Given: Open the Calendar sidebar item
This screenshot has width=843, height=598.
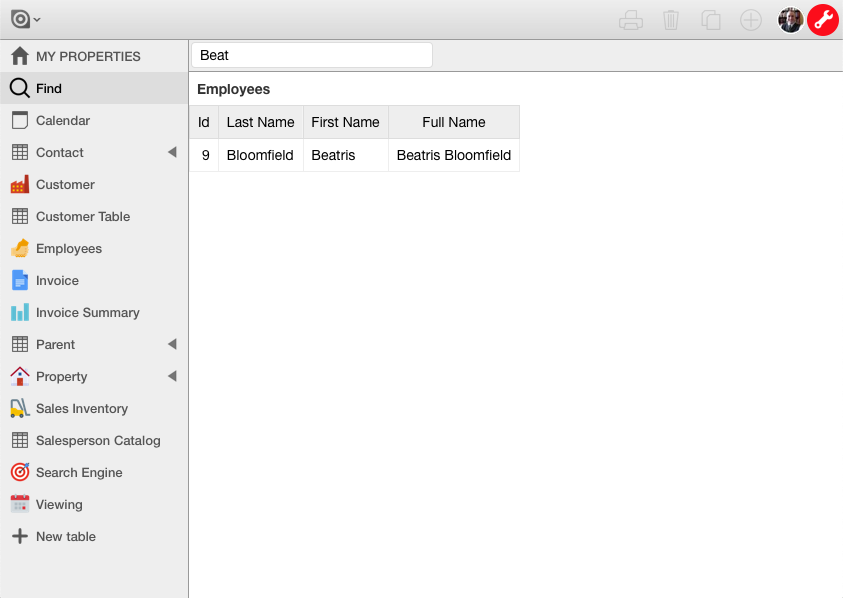Looking at the screenshot, I should tap(94, 120).
